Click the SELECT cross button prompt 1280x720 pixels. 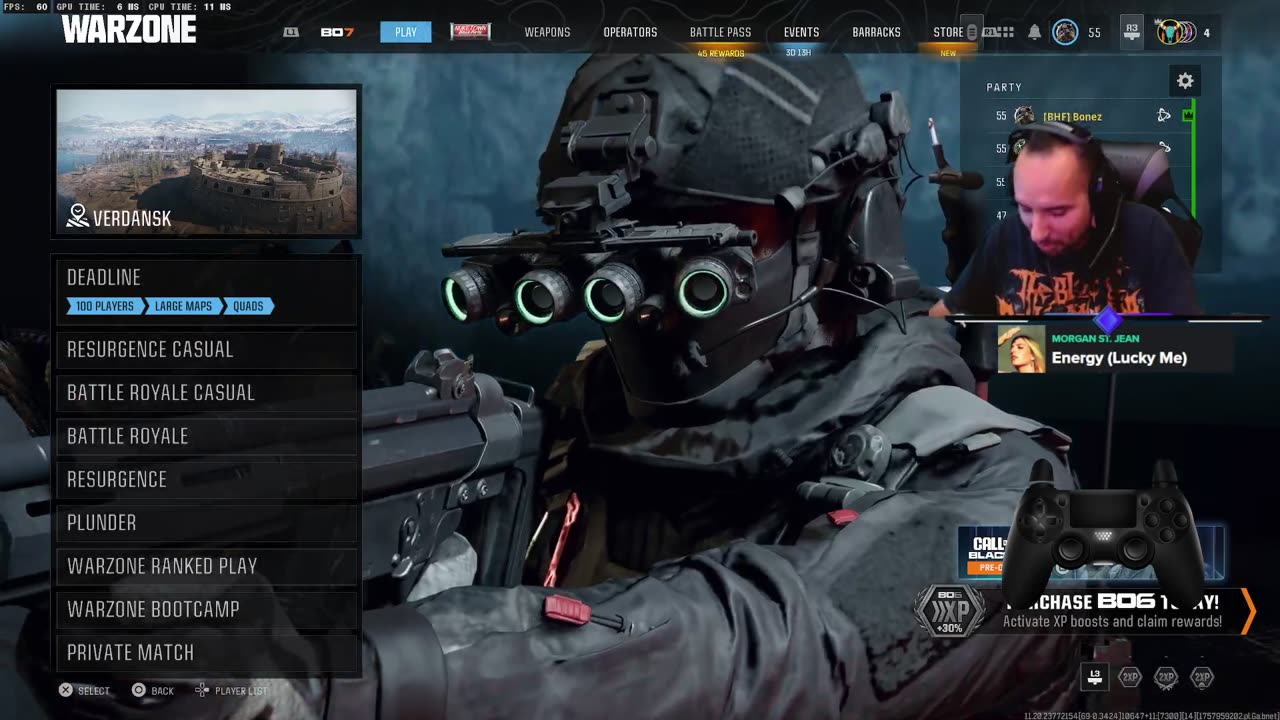[84, 690]
